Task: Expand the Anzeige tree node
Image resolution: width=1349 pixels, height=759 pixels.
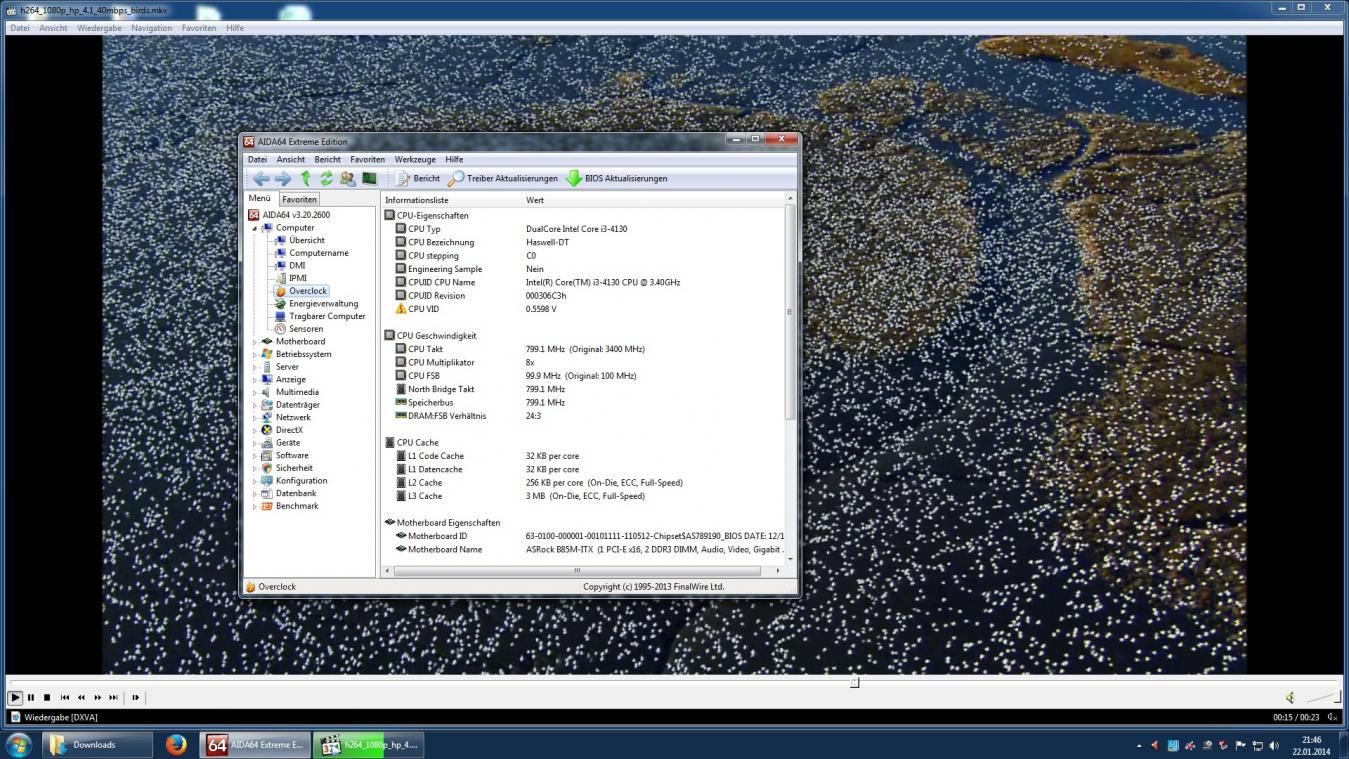Action: [254, 379]
